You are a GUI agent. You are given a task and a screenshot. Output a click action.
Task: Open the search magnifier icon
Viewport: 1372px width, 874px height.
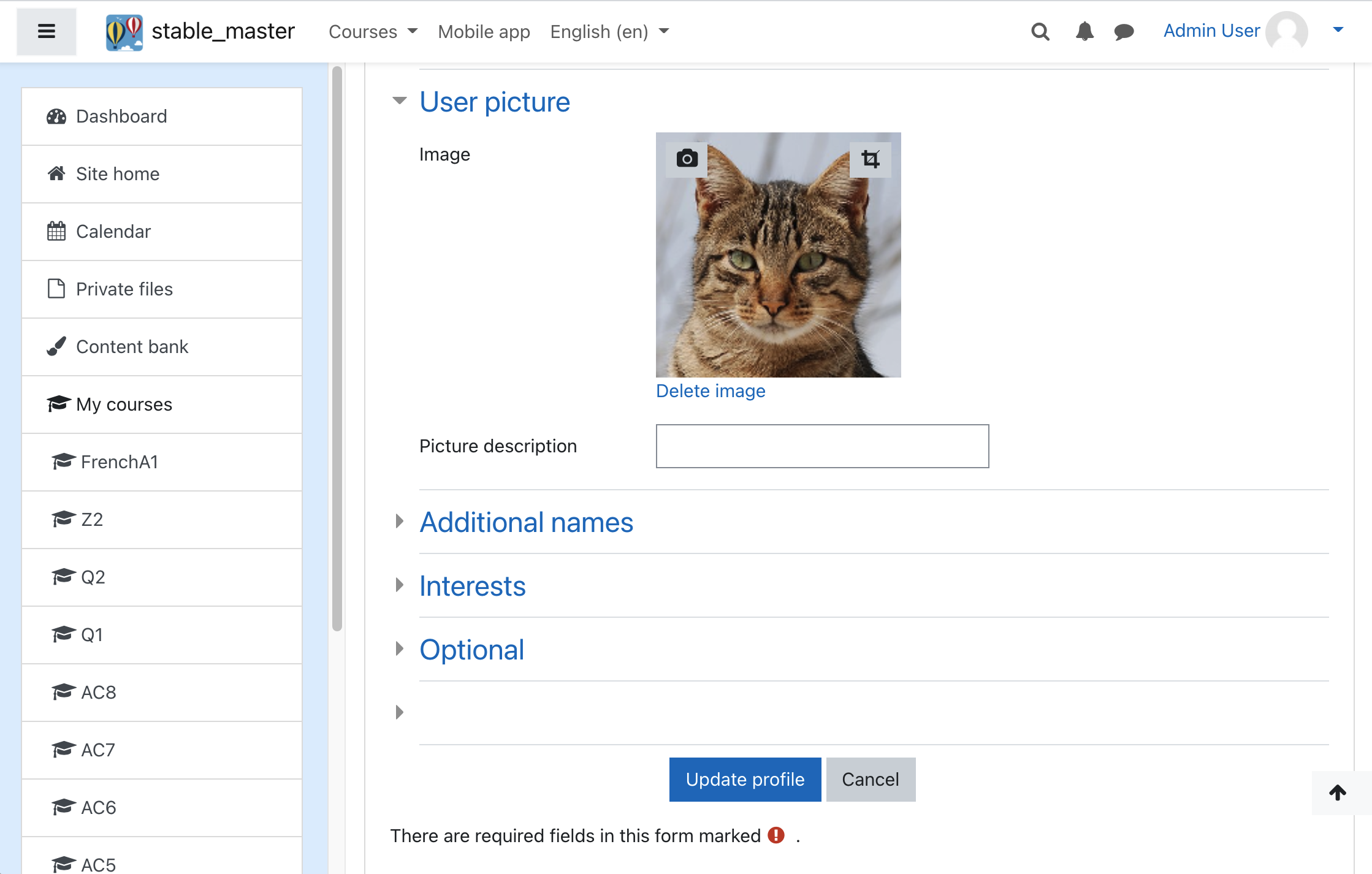pos(1040,31)
